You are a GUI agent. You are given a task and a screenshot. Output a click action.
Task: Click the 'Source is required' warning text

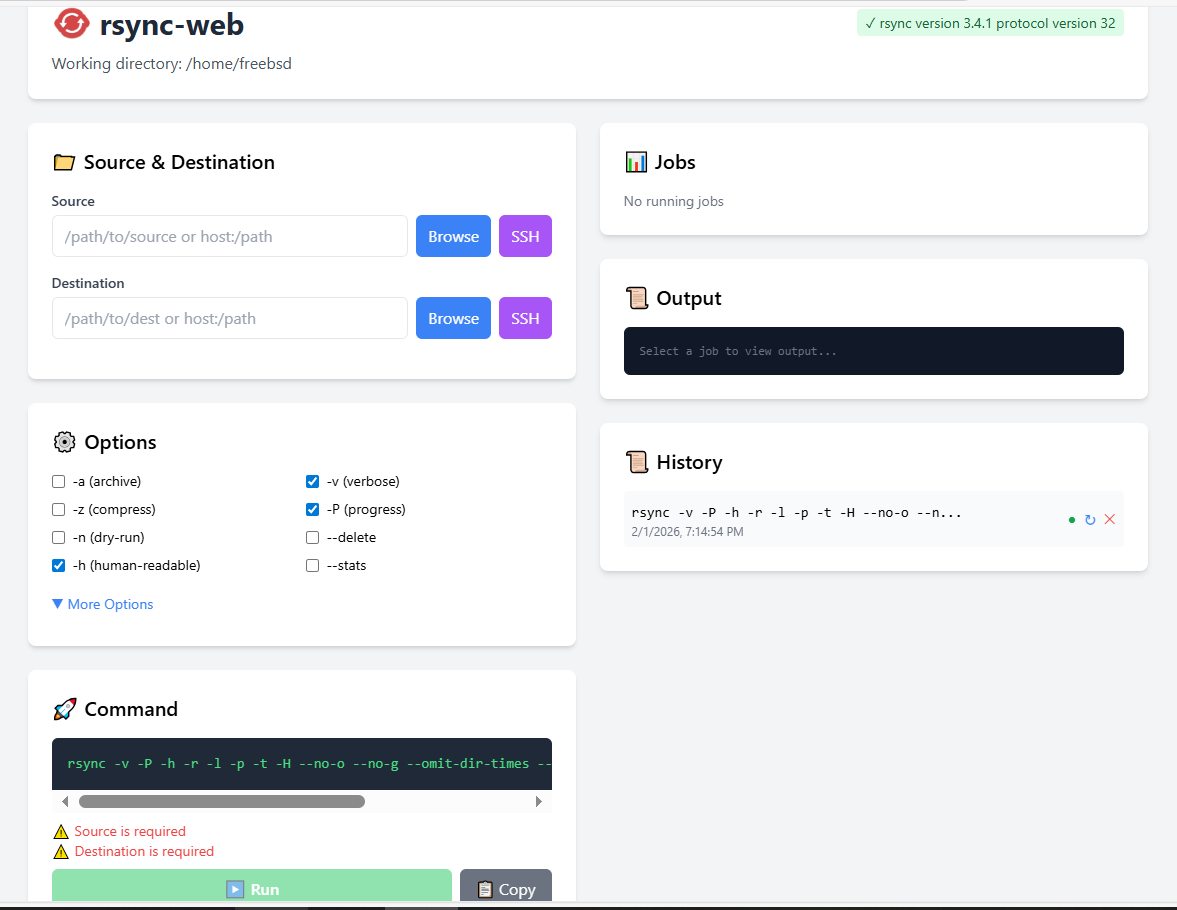pos(130,831)
